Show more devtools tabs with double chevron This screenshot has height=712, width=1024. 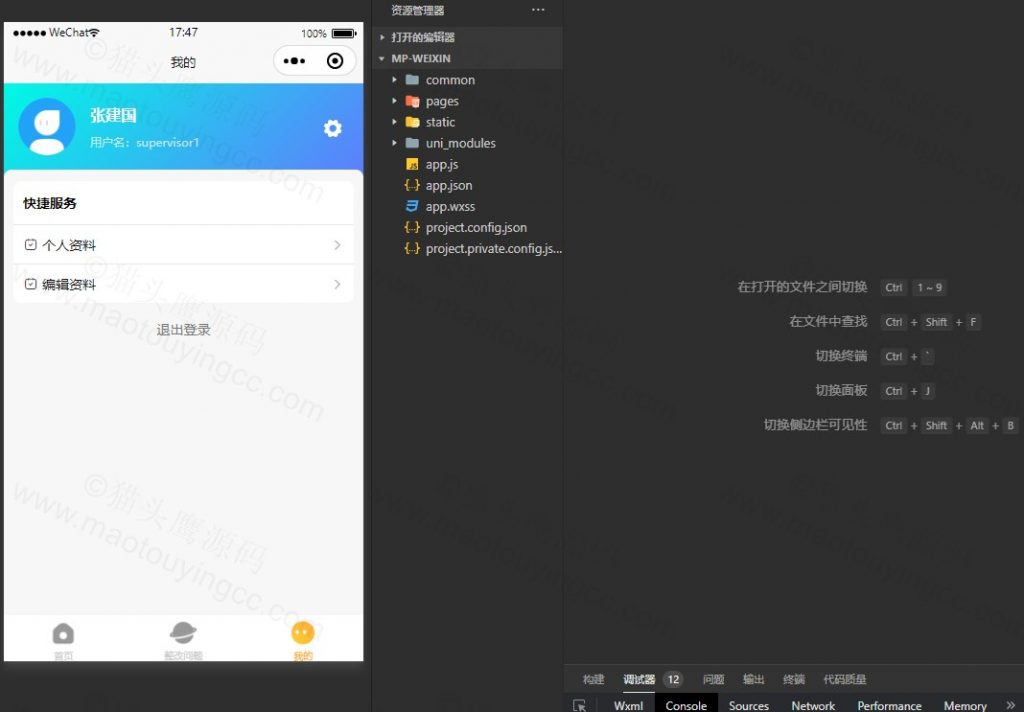[x=1011, y=705]
